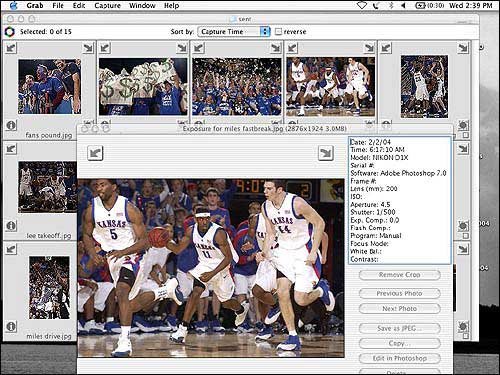Click the 'Aperture: 4.5' info line
Screen dimensions: 500x375
pyautogui.click(x=370, y=204)
